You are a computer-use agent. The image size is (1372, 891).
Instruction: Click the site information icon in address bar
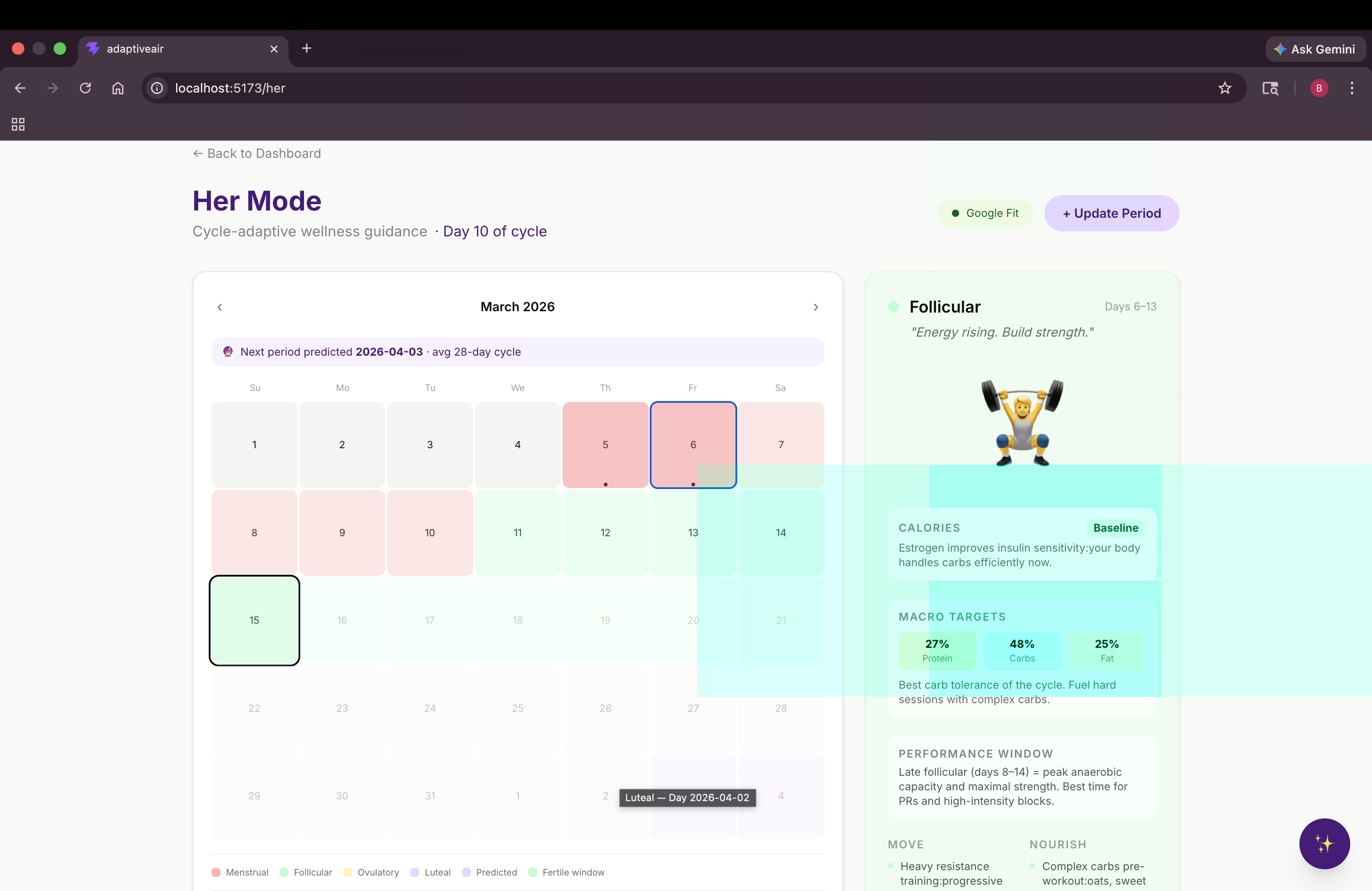coord(157,88)
